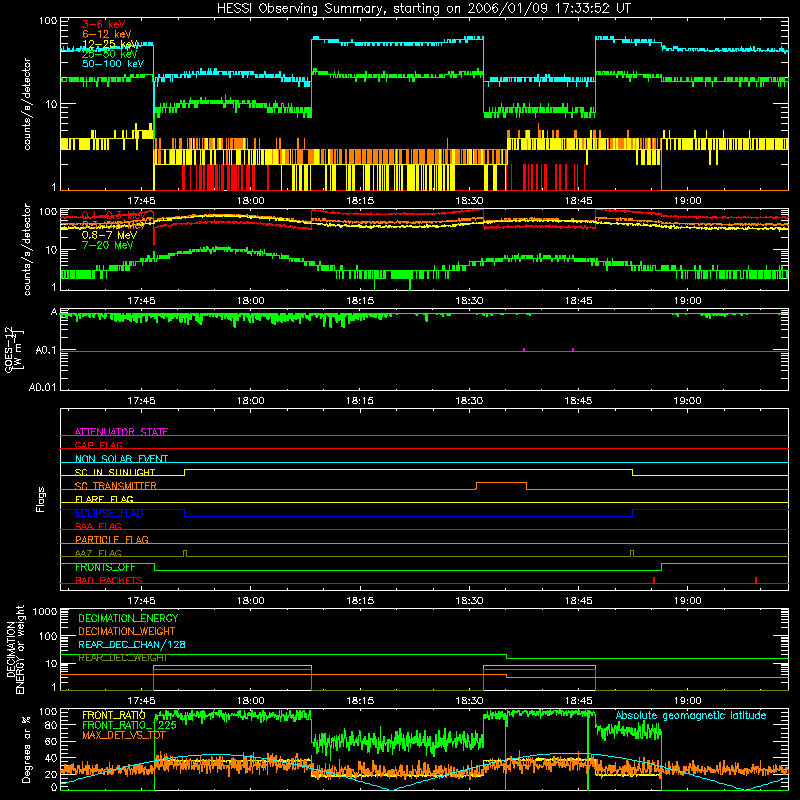Click the A0.1 tick label on GOES axis
This screenshot has width=800, height=800.
[45, 351]
